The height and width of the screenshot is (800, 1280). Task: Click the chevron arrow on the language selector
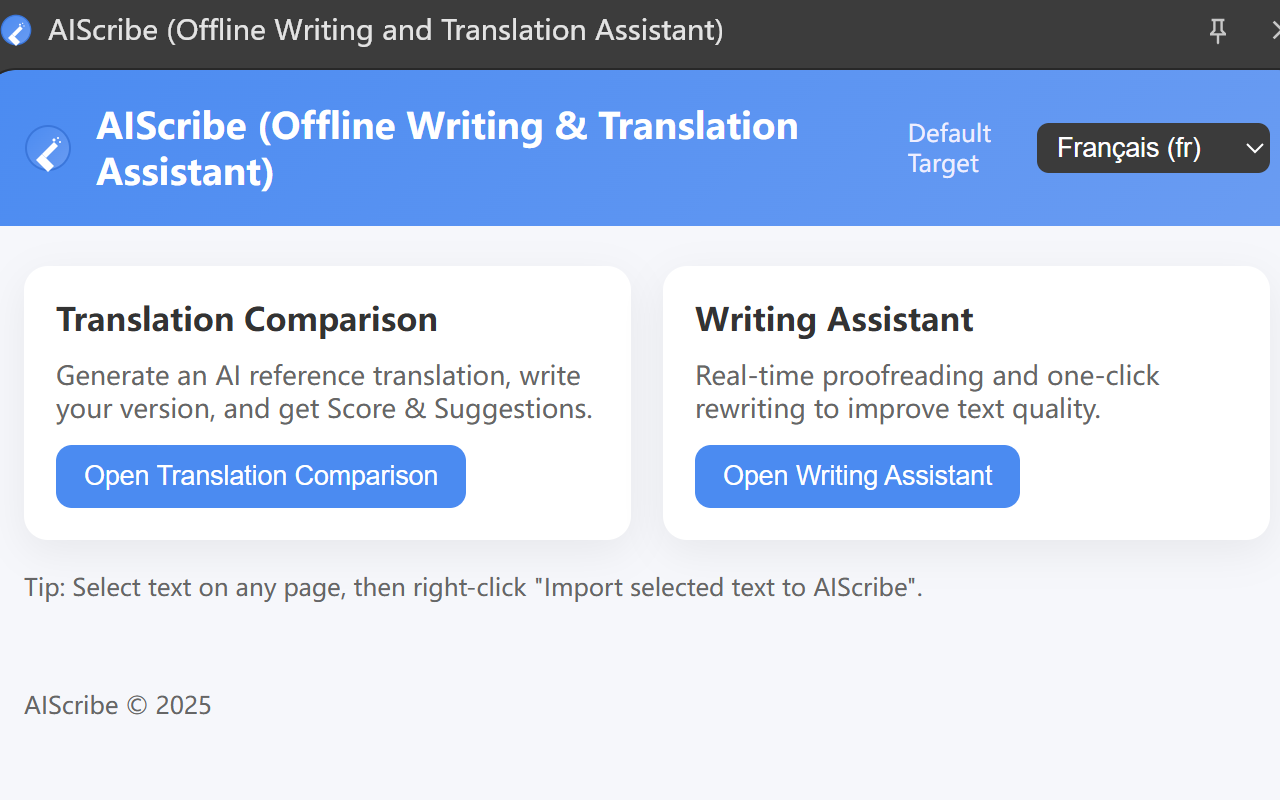click(x=1254, y=149)
